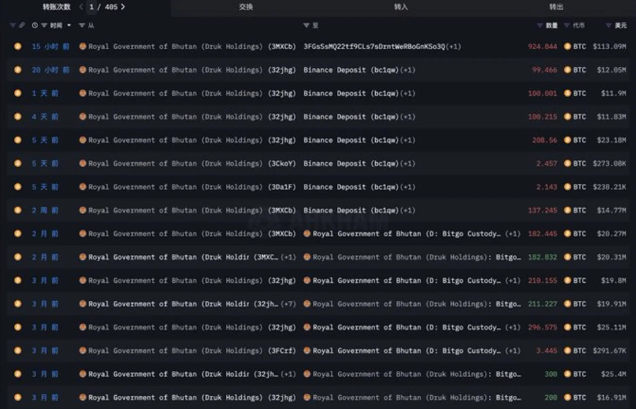636x409 pixels.
Task: Open the 美元 column filter
Action: click(x=608, y=25)
